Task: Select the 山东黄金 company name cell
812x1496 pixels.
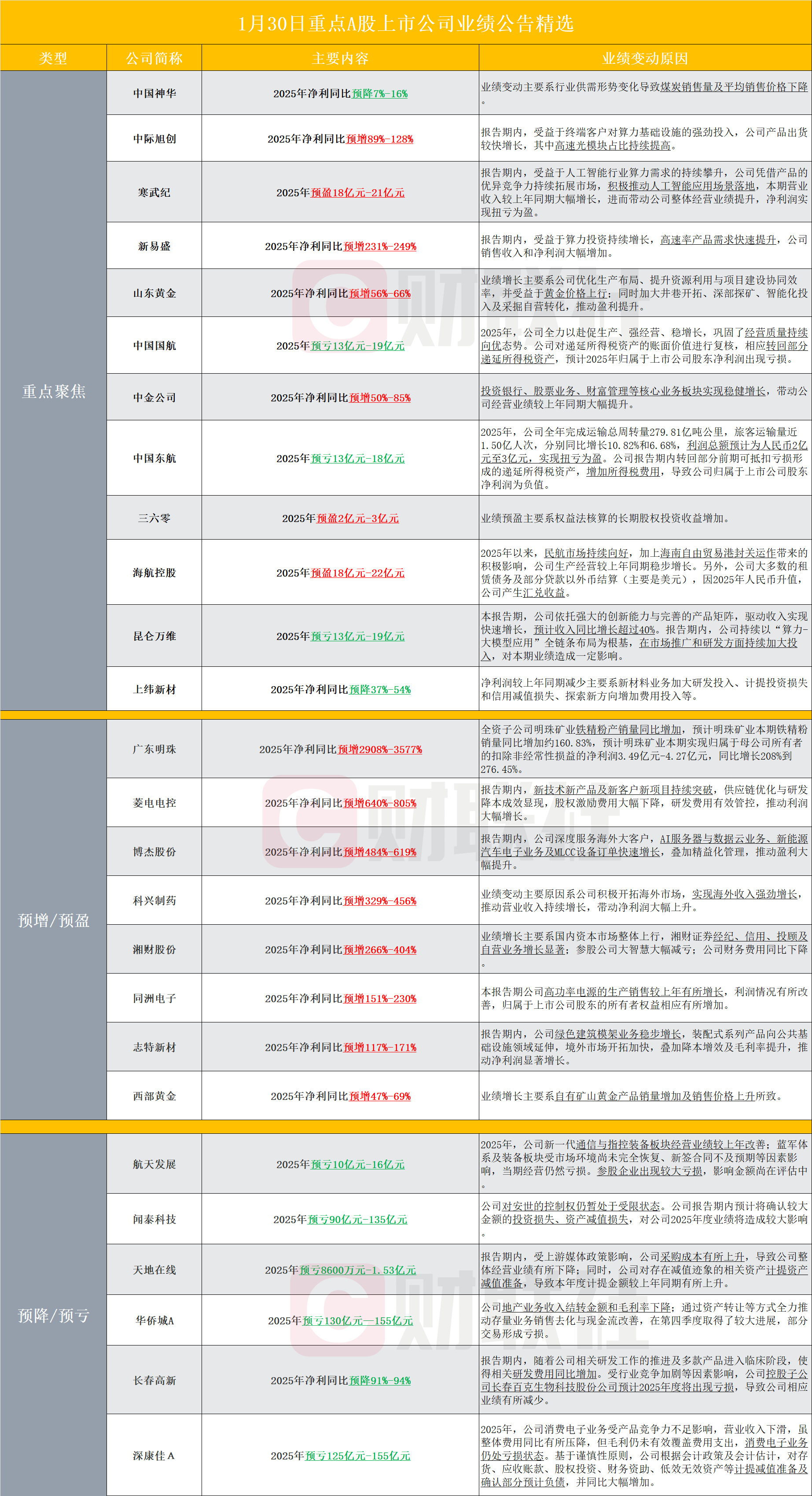Action: [154, 293]
